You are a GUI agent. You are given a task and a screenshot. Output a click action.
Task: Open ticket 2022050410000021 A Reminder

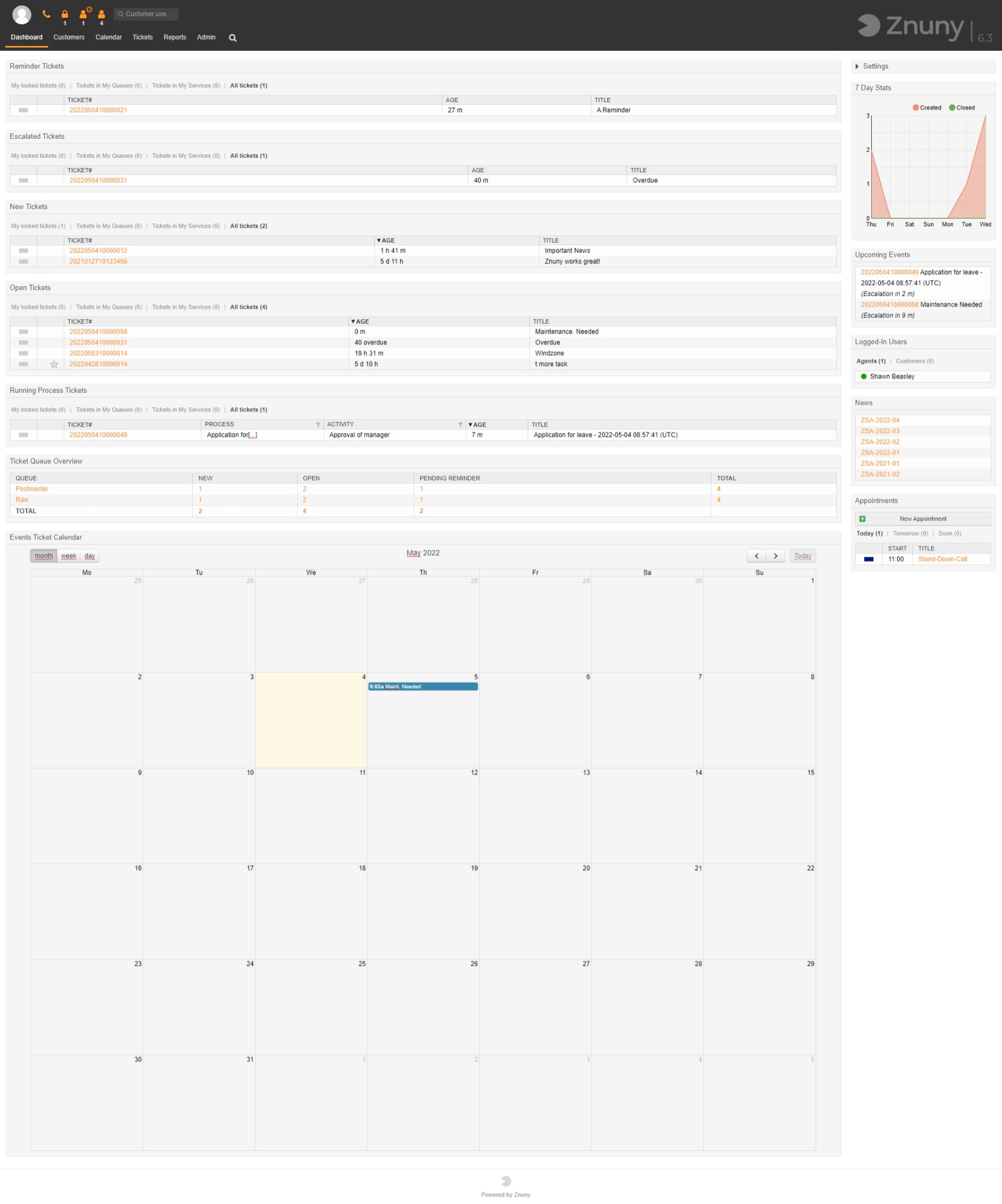point(98,110)
